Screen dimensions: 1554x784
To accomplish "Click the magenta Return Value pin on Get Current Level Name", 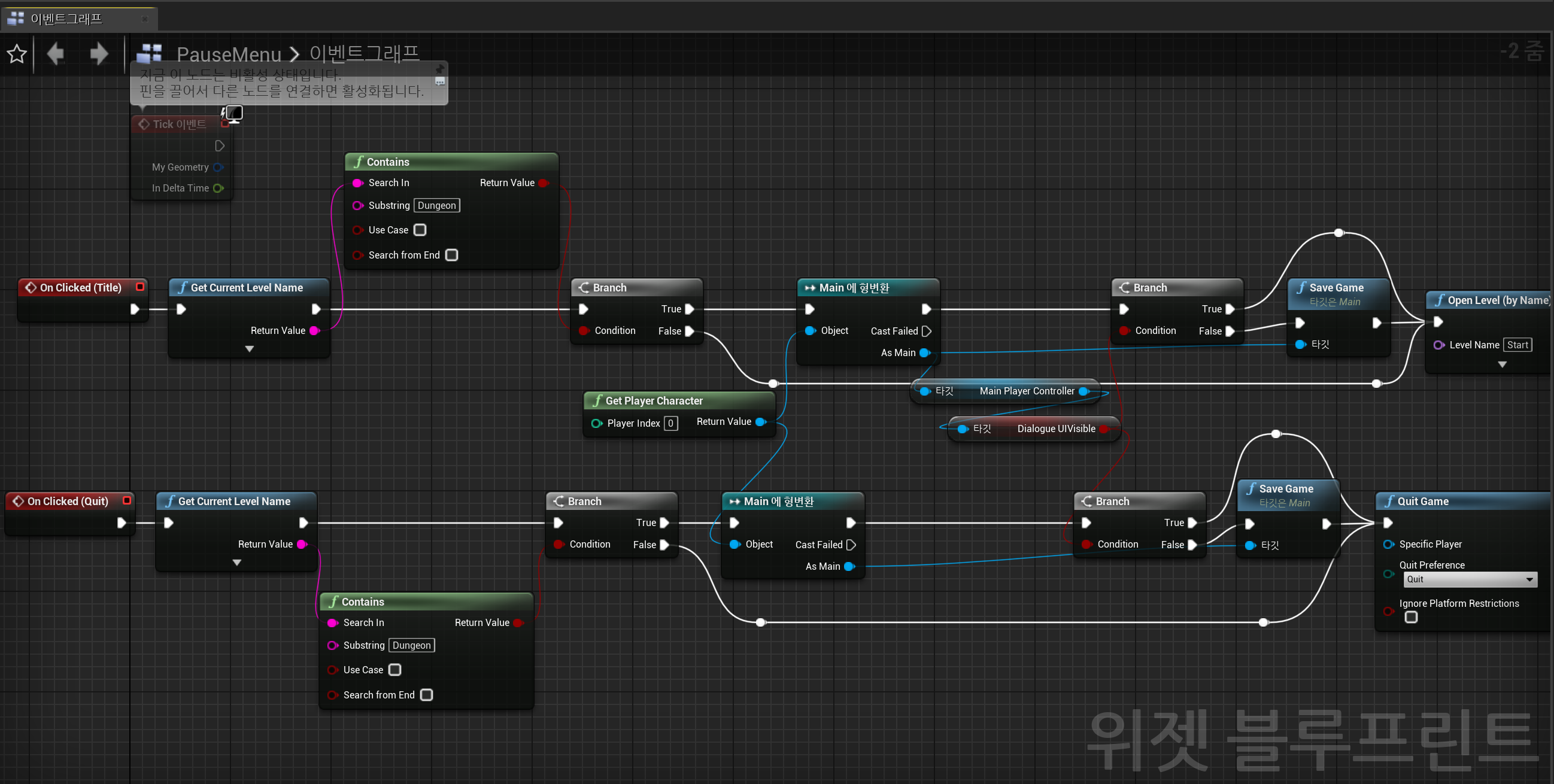I will click(x=313, y=330).
